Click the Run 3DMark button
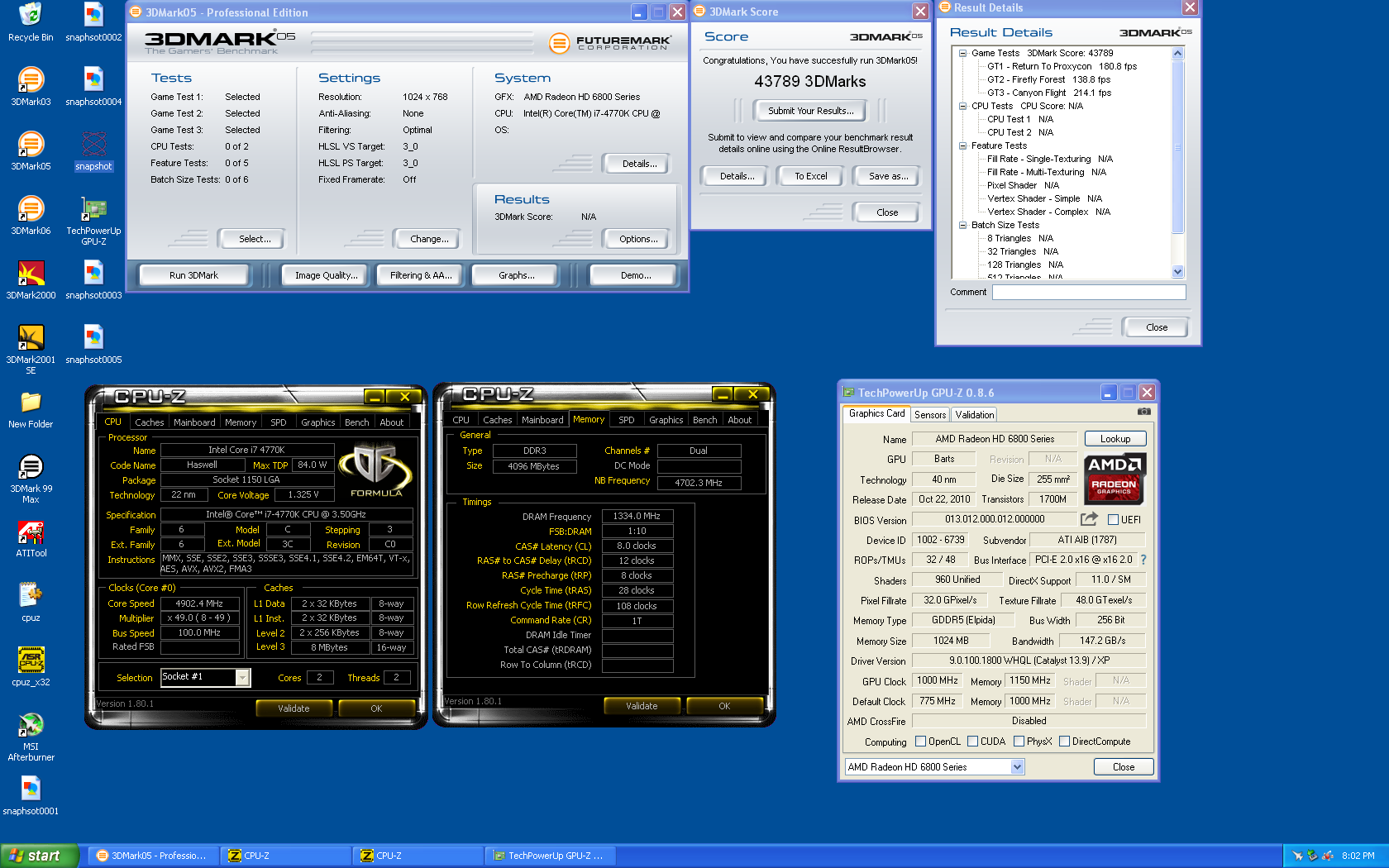 tap(194, 275)
